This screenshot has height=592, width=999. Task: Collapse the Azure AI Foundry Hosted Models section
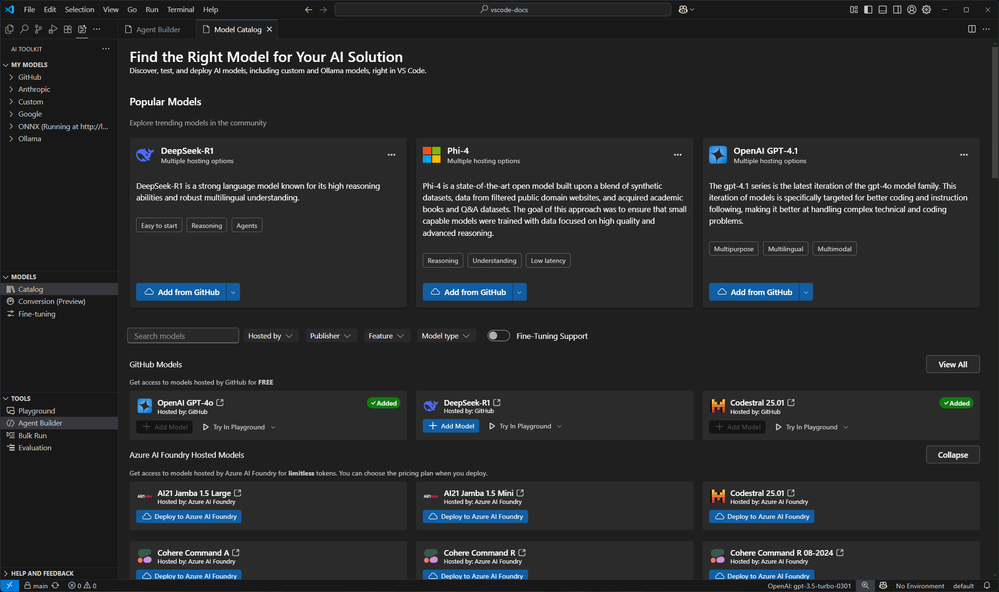click(x=952, y=455)
